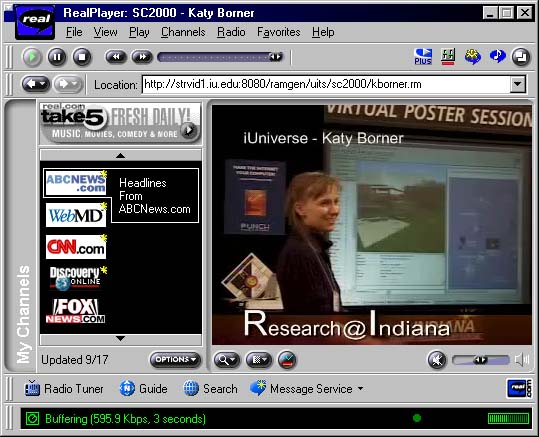Click the volume slider
The height and width of the screenshot is (437, 539).
(481, 360)
